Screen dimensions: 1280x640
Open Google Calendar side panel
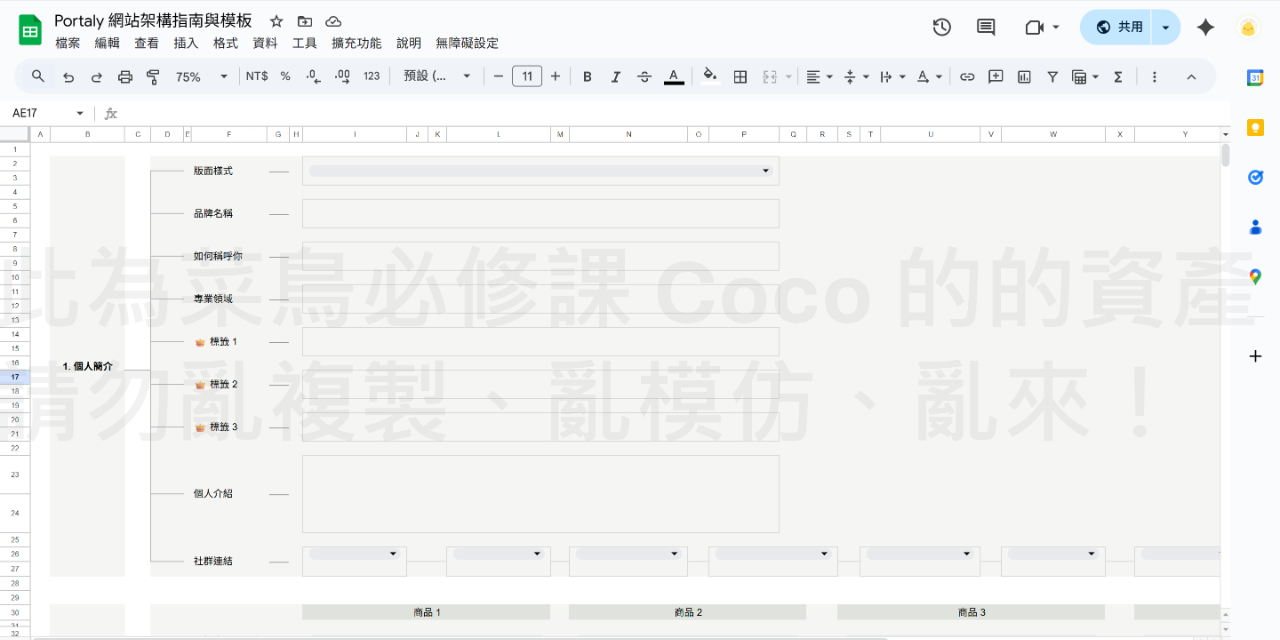(1256, 78)
